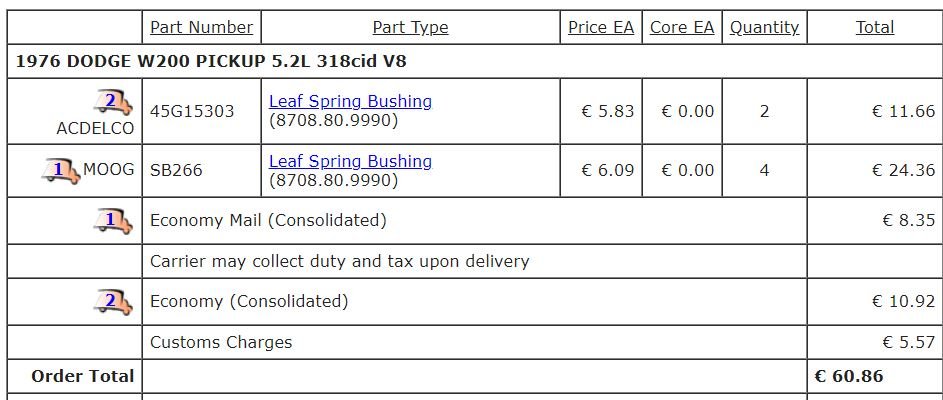The image size is (943, 400).
Task: Click the MOOG quantity value 4
Action: (x=764, y=170)
